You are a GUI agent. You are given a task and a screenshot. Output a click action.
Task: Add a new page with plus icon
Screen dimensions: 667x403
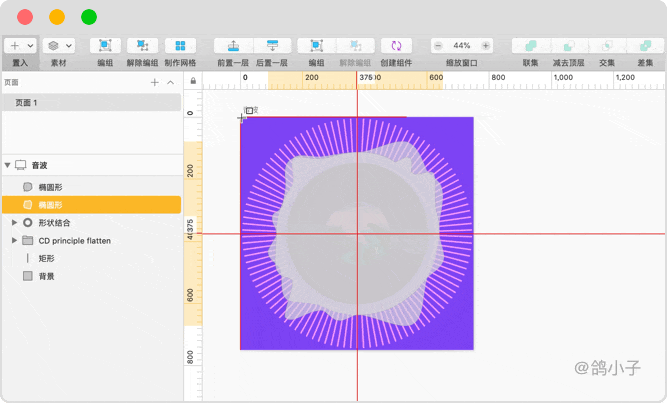coord(155,82)
